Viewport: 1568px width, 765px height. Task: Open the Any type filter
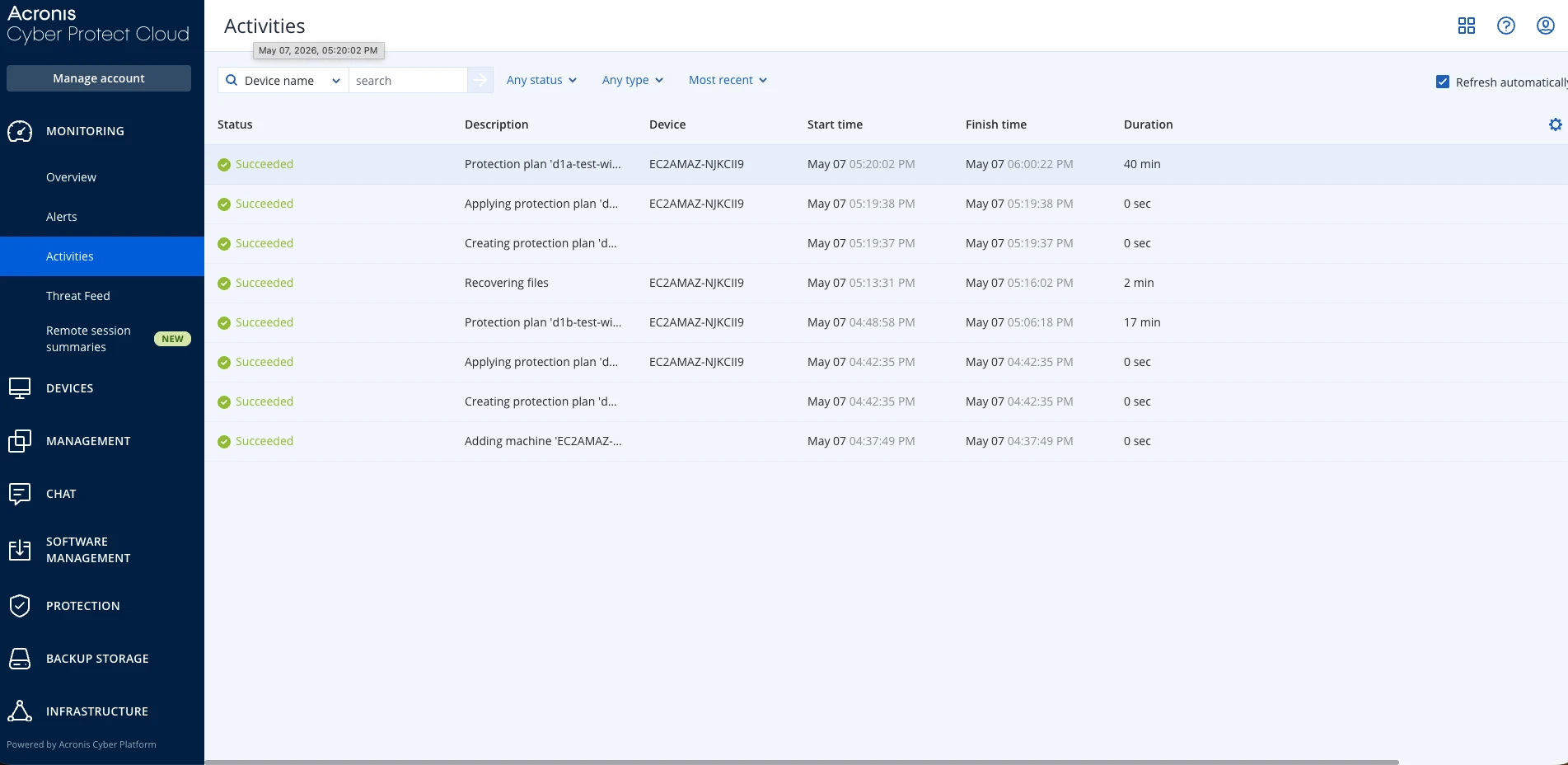coord(633,80)
